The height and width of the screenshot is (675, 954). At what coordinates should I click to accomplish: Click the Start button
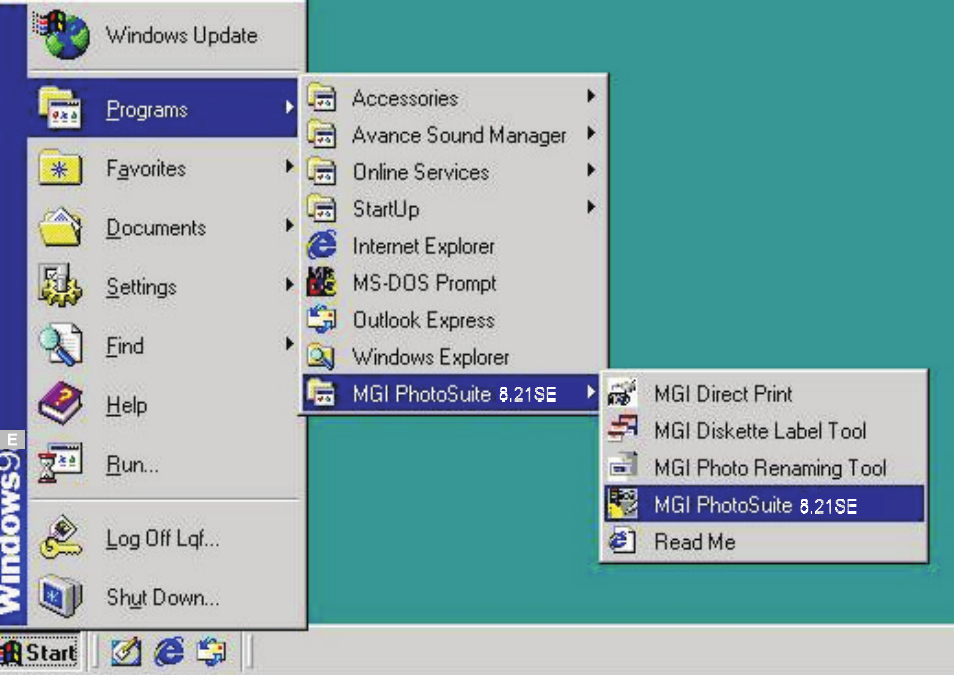pos(40,652)
